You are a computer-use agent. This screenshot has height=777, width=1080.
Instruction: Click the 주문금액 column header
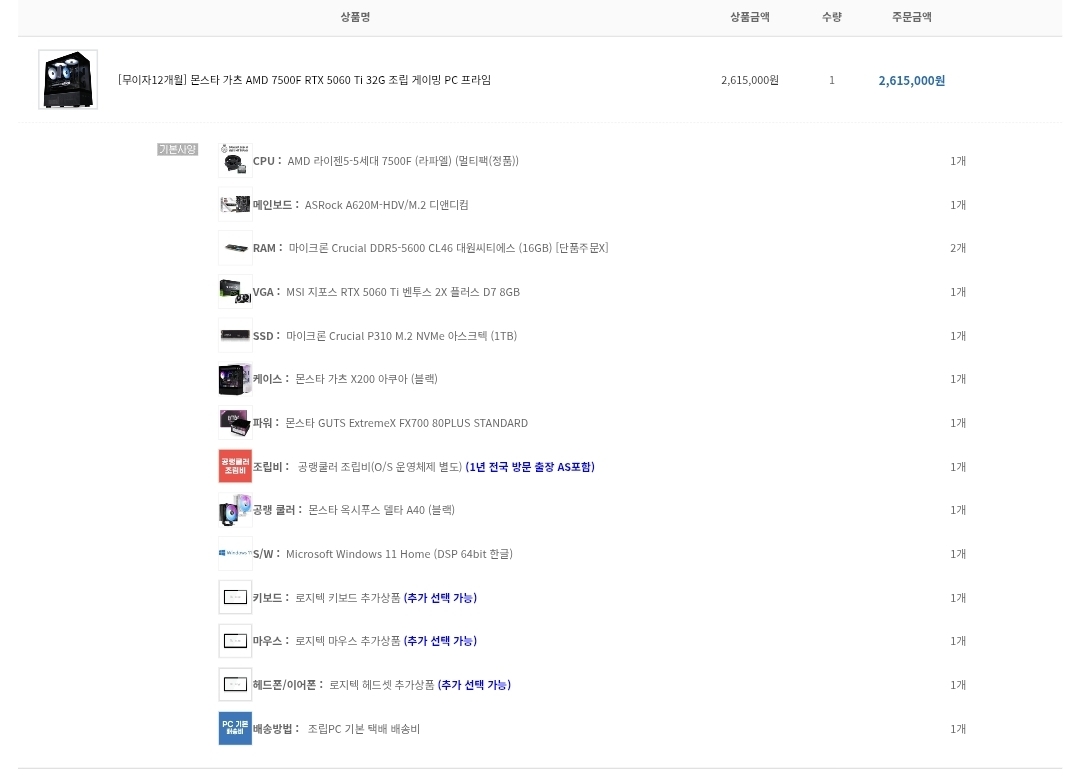tap(911, 17)
